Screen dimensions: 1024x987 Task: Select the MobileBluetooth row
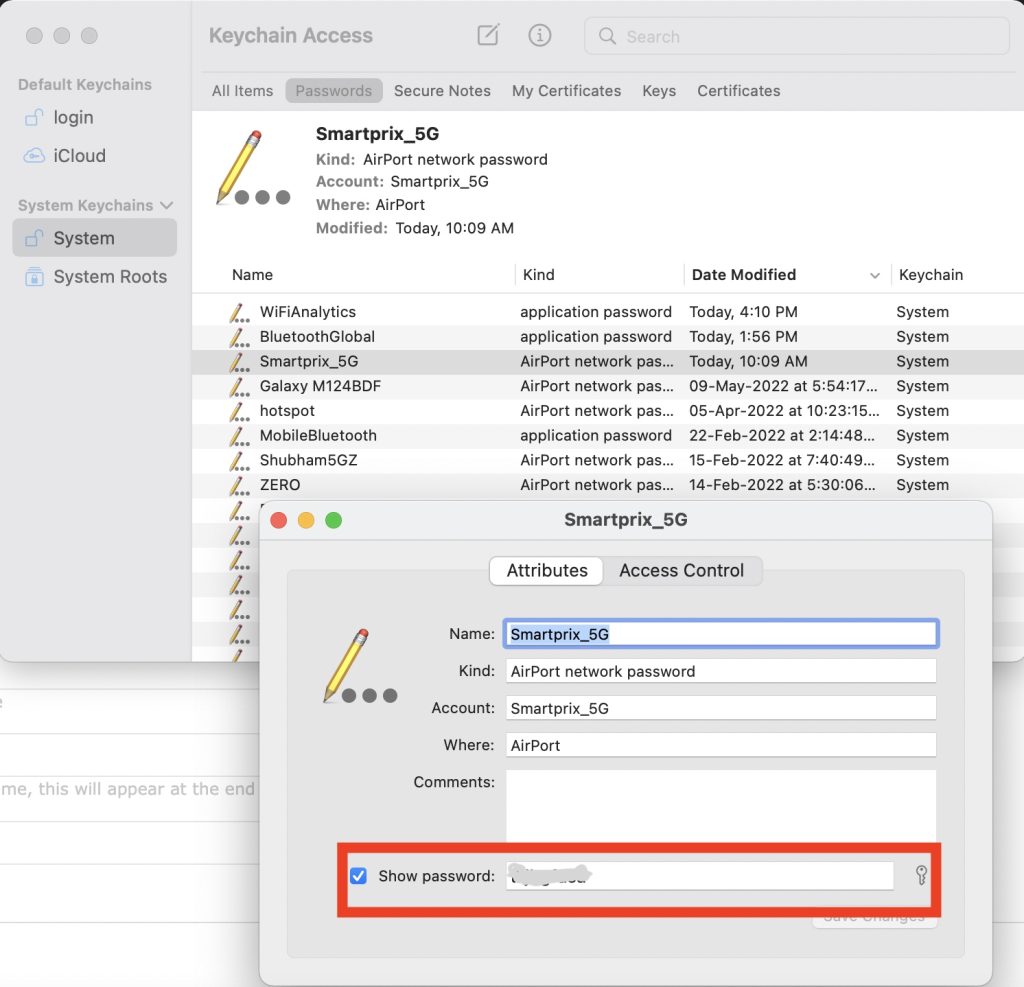(608, 436)
